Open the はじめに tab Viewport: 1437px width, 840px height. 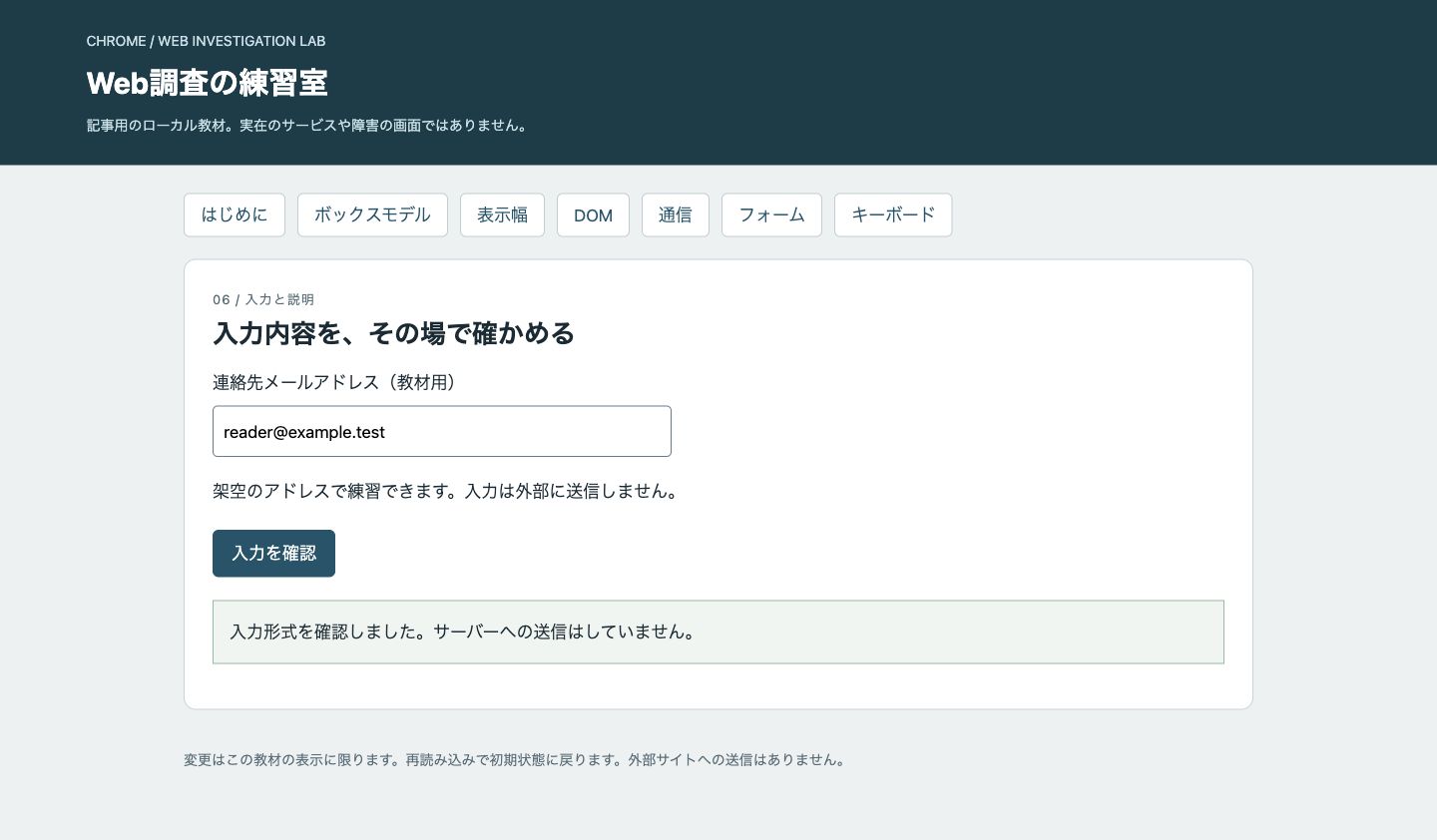coord(235,214)
